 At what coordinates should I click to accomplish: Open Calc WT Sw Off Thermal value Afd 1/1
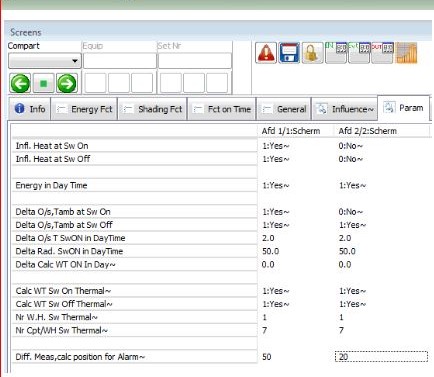point(276,304)
